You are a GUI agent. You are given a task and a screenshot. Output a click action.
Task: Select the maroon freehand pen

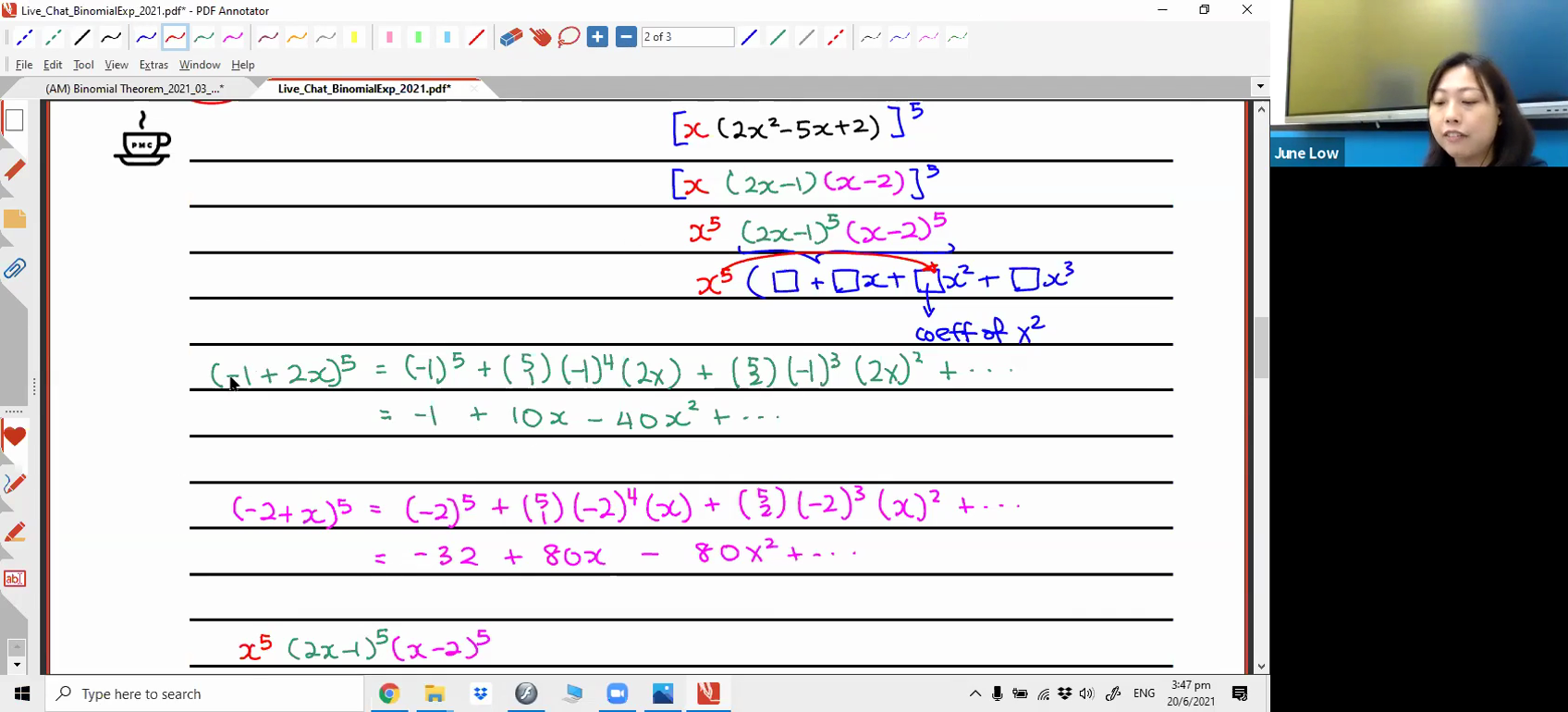pos(268,38)
